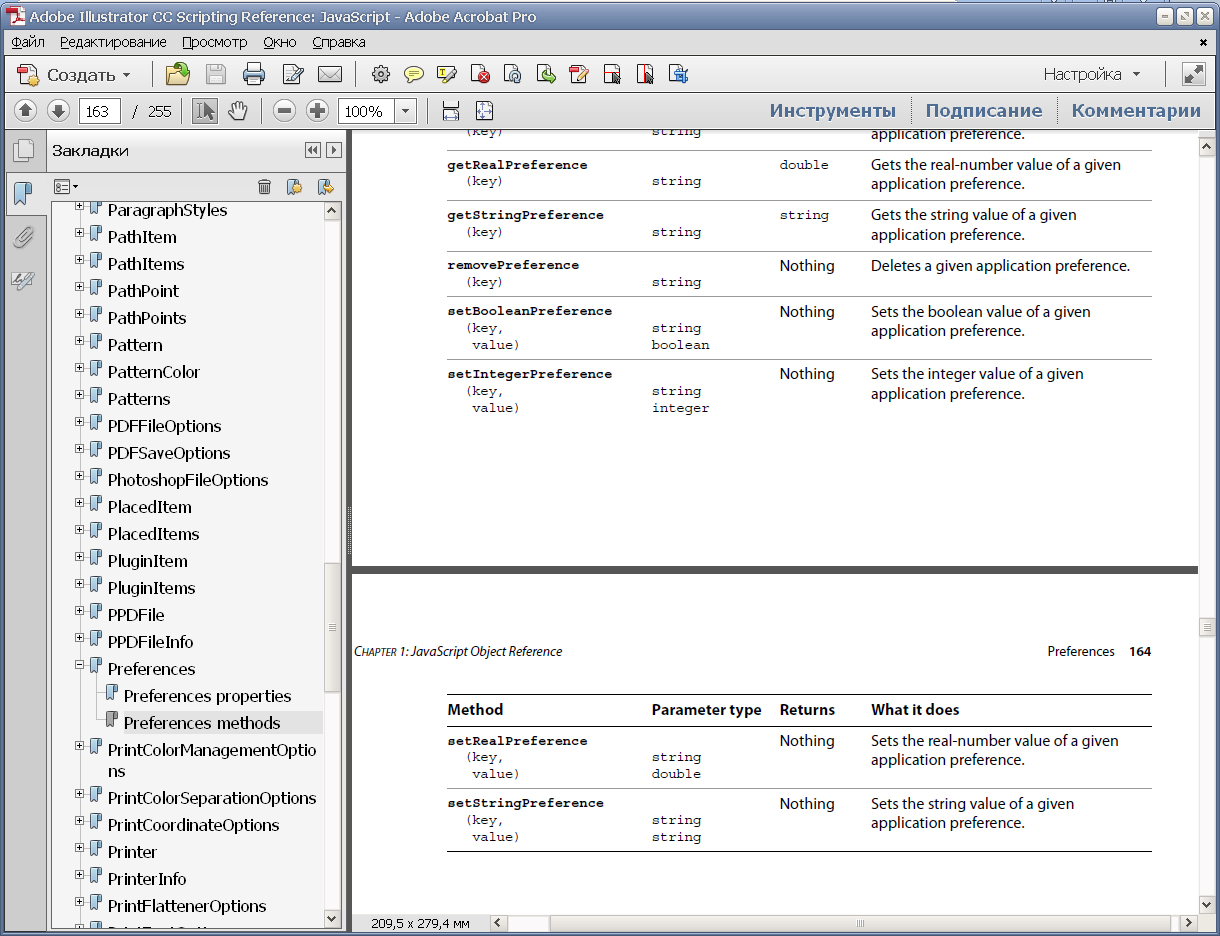Zoom in with the plus button

click(x=317, y=111)
